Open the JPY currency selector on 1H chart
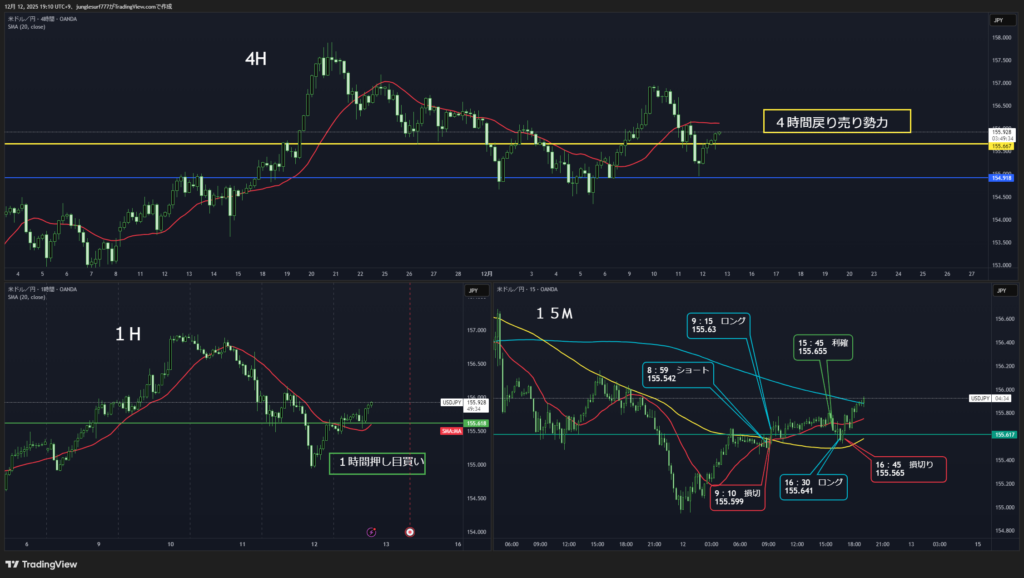This screenshot has width=1024, height=578. pos(471,291)
